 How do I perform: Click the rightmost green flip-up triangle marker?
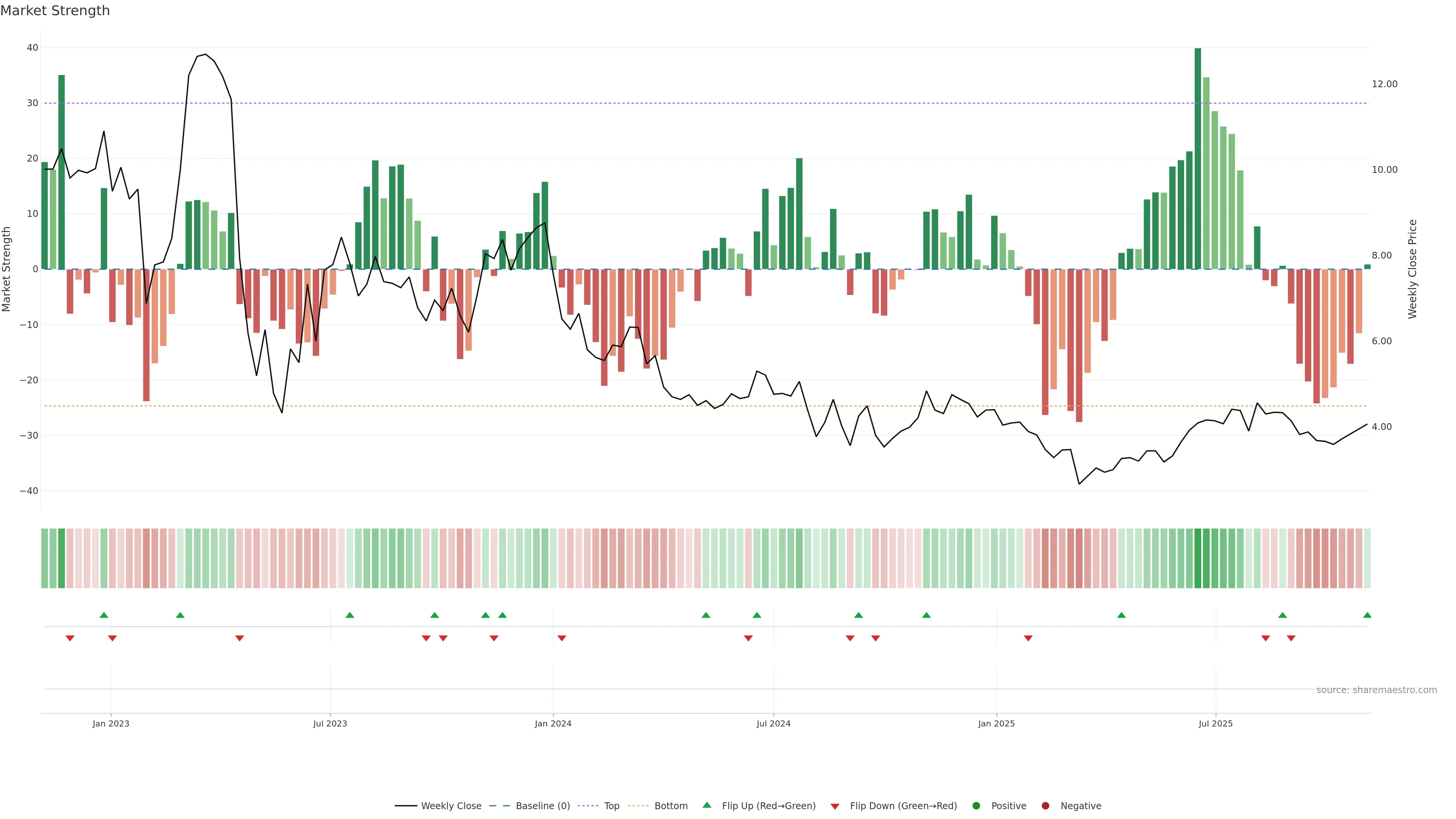(x=1367, y=615)
